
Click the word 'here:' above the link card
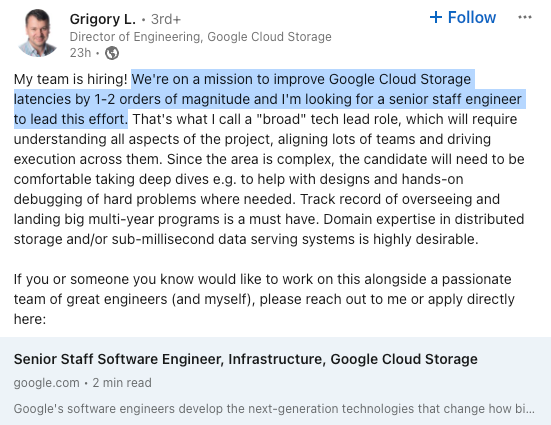(30, 319)
